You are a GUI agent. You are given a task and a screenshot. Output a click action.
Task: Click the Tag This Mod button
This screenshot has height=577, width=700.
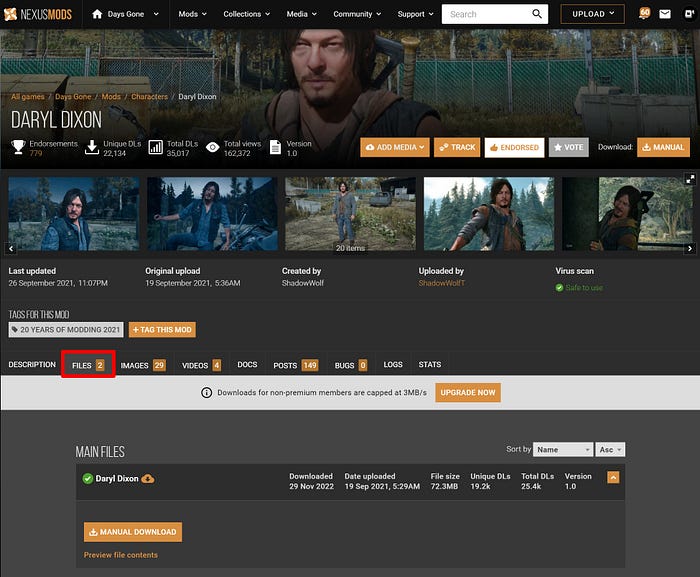[162, 330]
